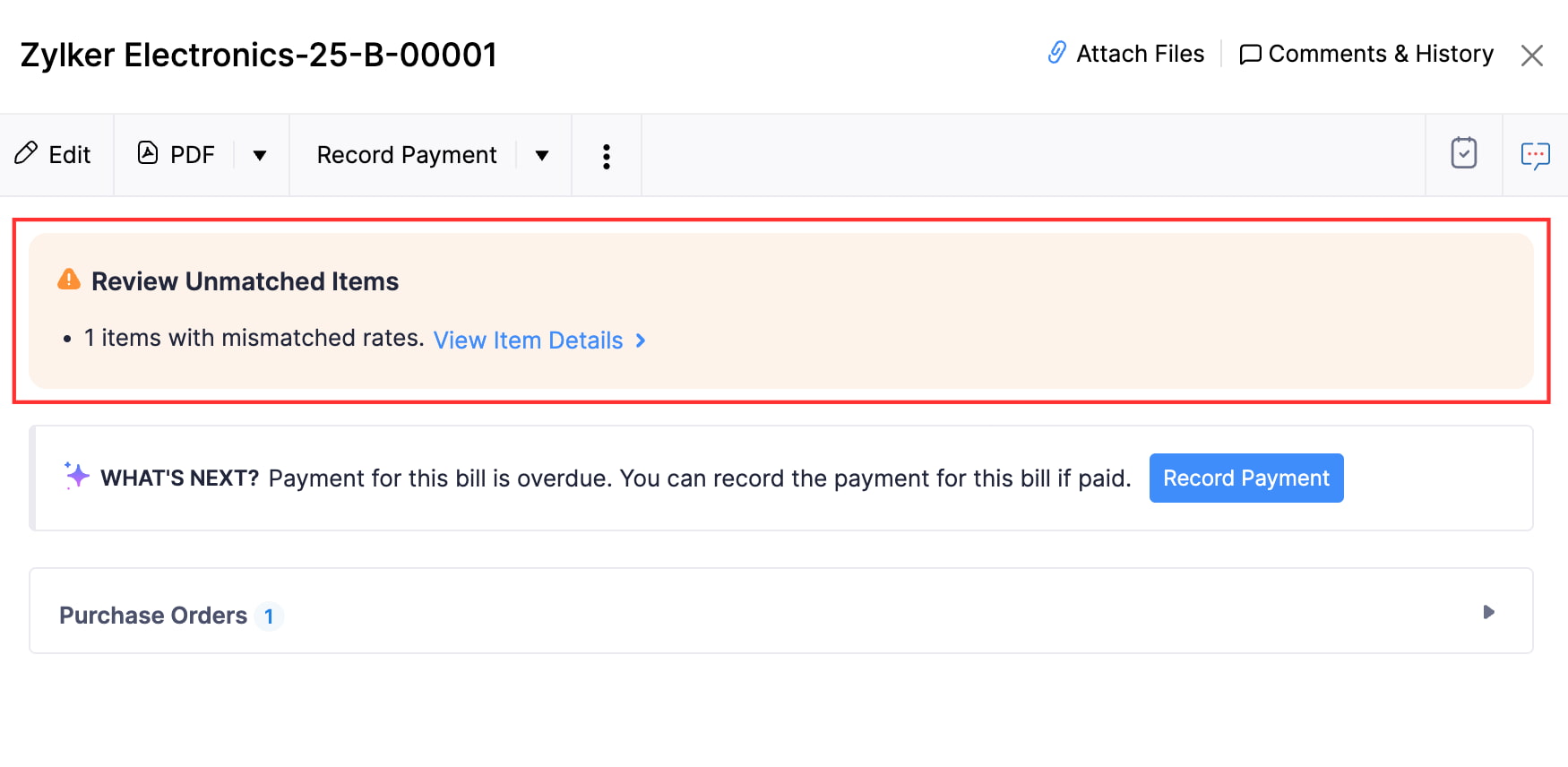Image resolution: width=1568 pixels, height=767 pixels.
Task: Open Comments & History
Action: (1380, 54)
